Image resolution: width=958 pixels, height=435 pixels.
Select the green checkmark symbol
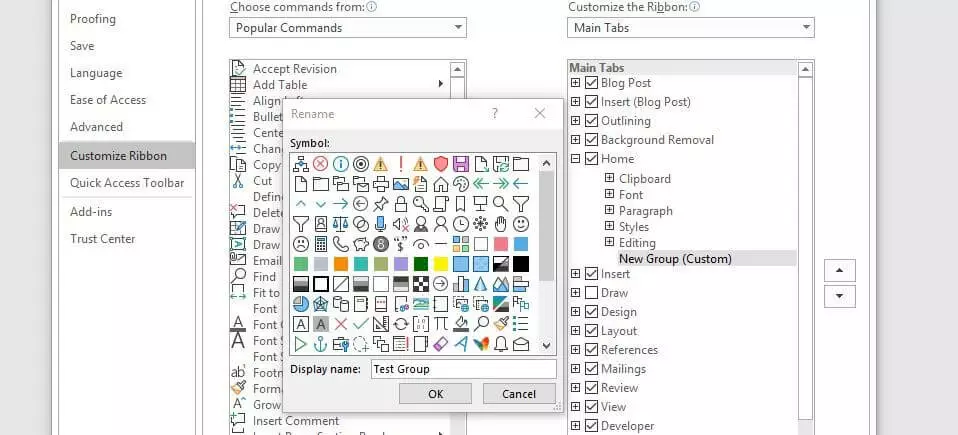coord(360,324)
